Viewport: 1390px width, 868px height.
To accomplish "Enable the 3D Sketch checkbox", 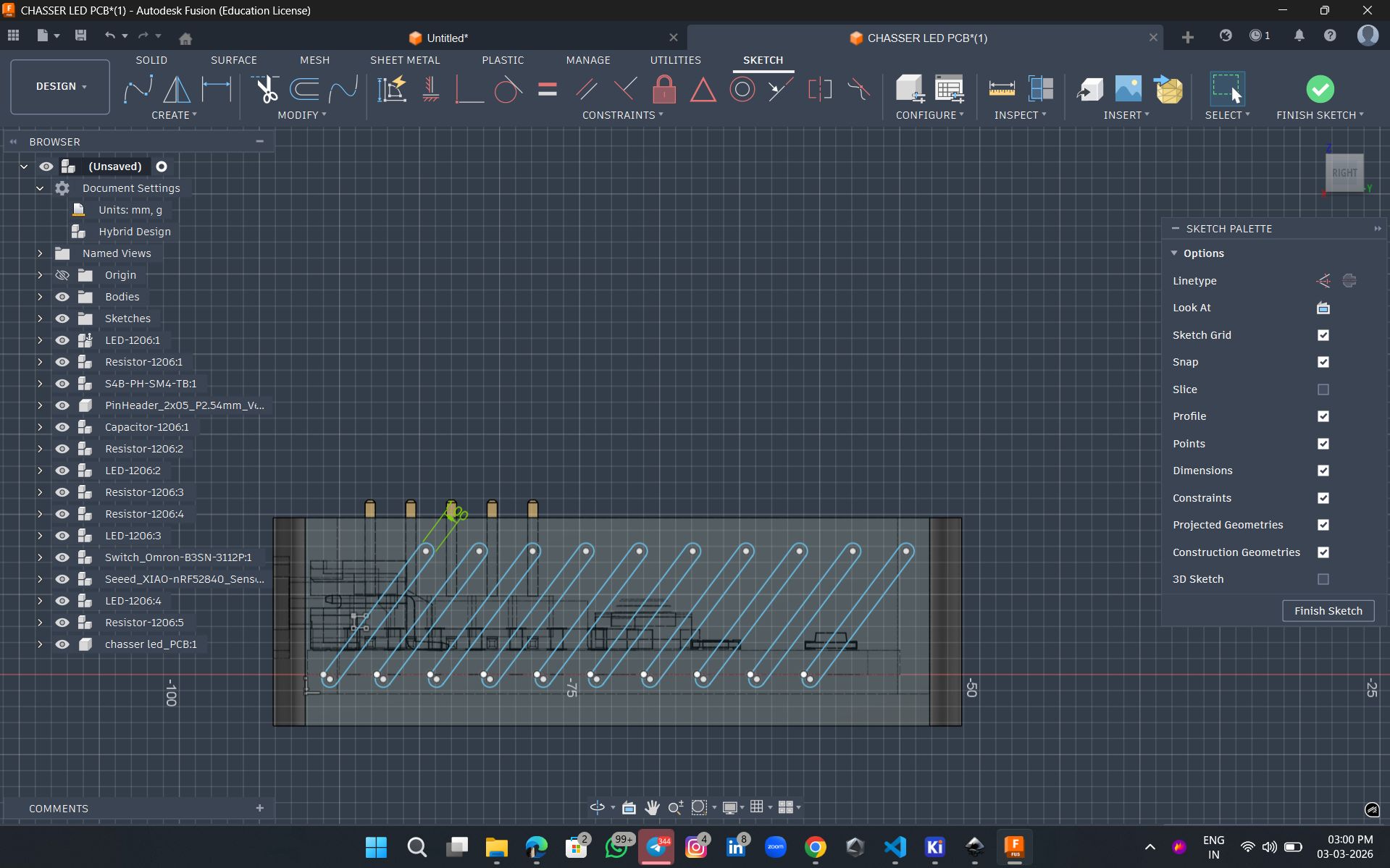I will [1323, 579].
